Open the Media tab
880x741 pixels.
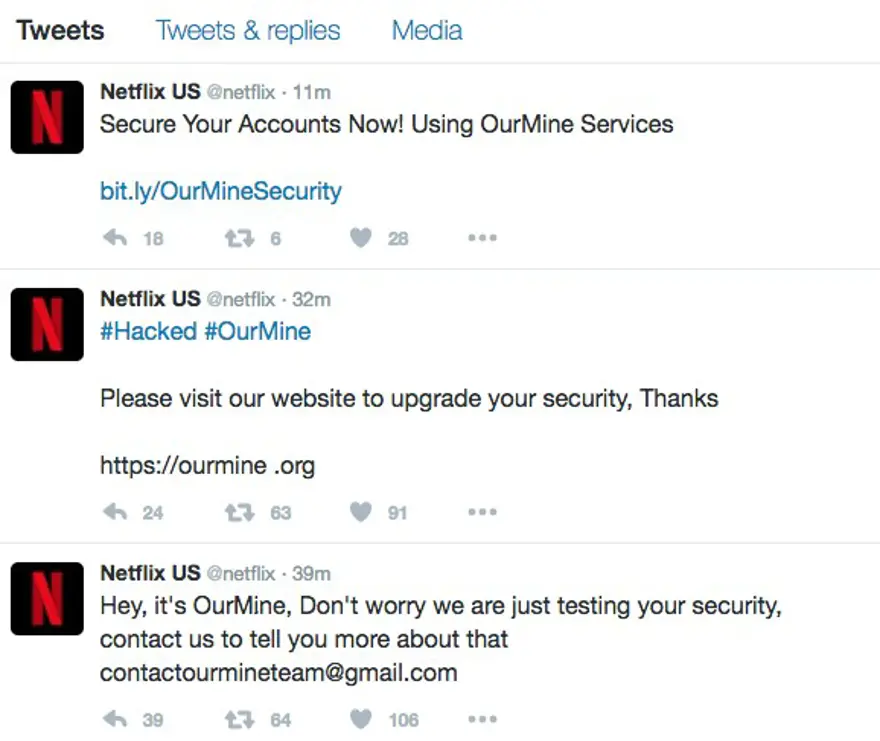pos(427,30)
